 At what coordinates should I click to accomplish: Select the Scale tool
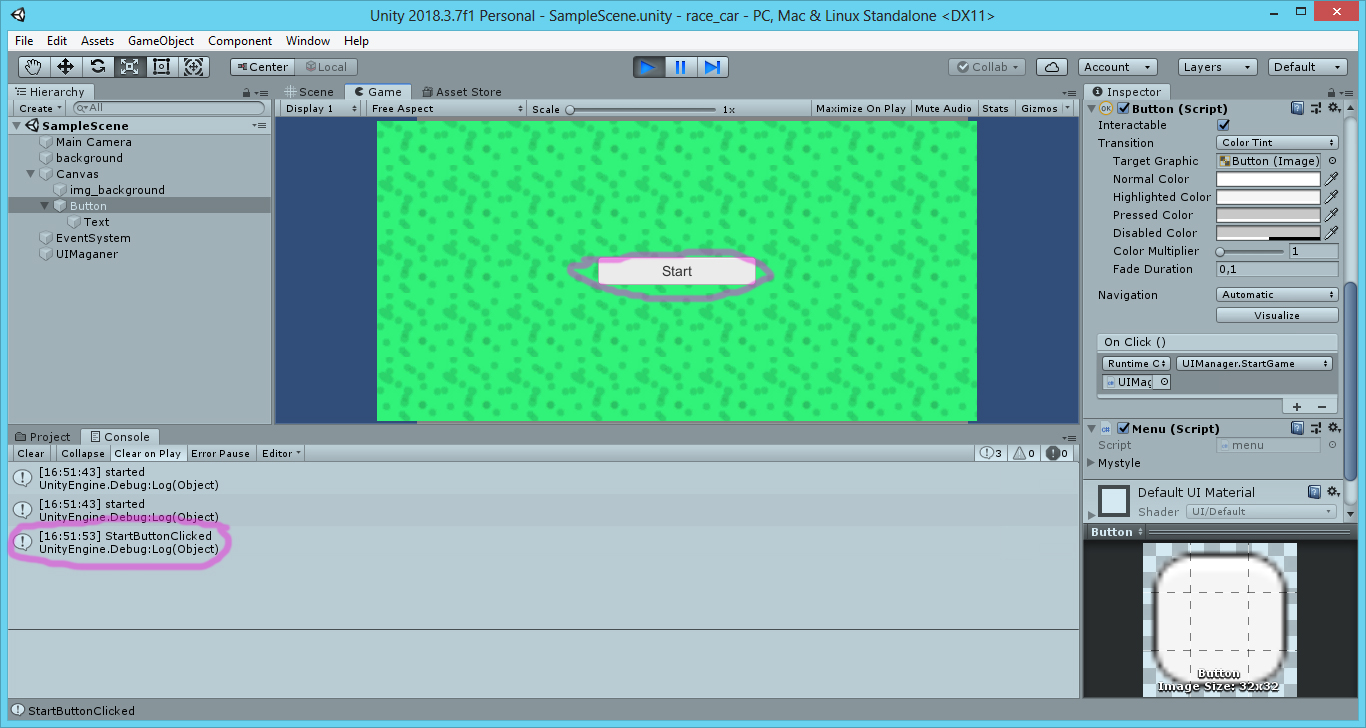point(130,67)
